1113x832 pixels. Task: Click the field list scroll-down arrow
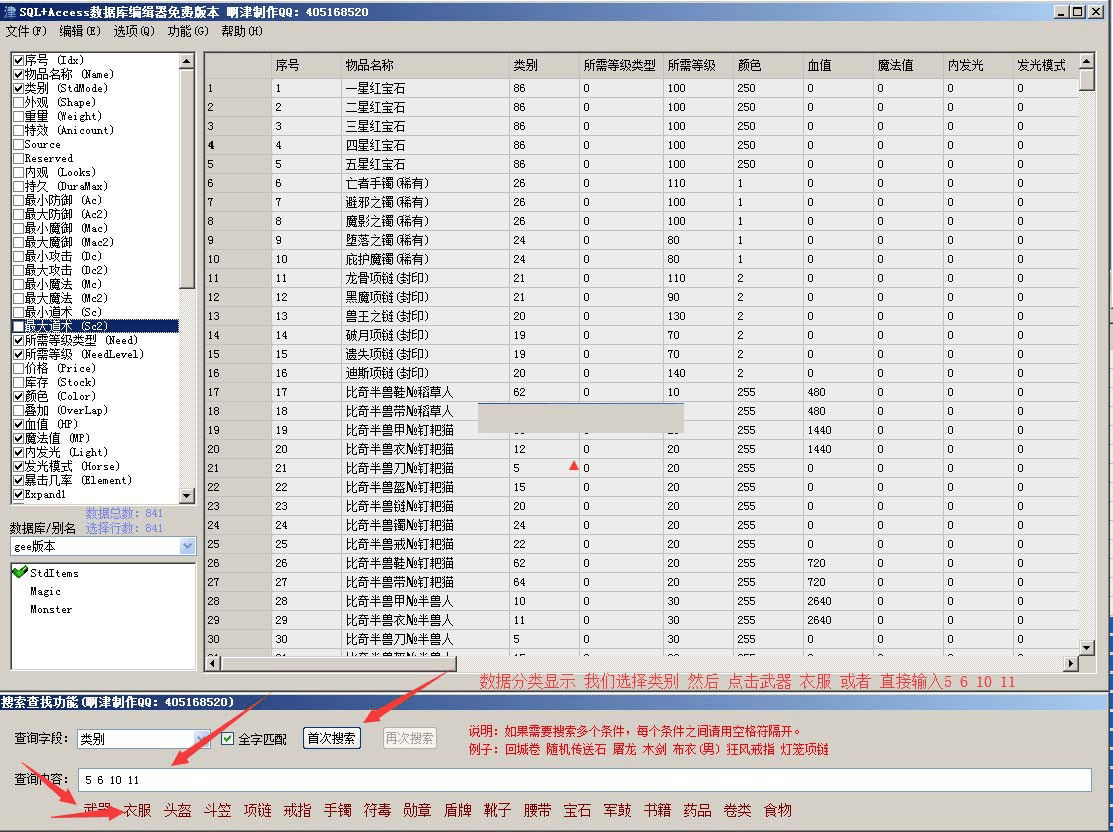click(186, 496)
